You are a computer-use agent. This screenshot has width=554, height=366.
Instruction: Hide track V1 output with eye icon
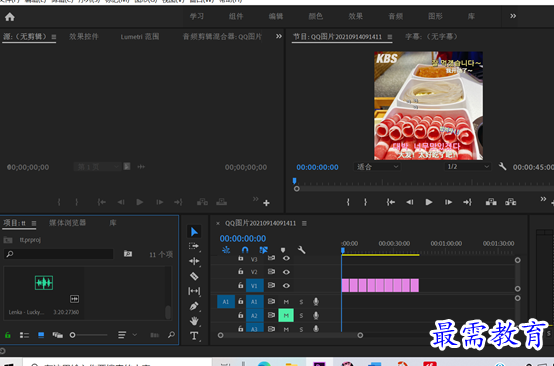pyautogui.click(x=286, y=285)
